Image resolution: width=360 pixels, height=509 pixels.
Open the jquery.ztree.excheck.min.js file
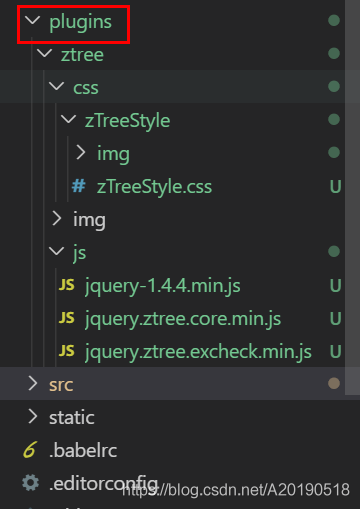[x=198, y=352]
